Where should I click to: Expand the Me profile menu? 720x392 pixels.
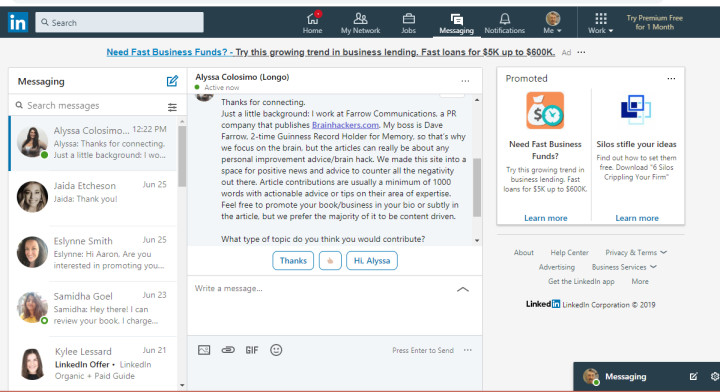[552, 22]
